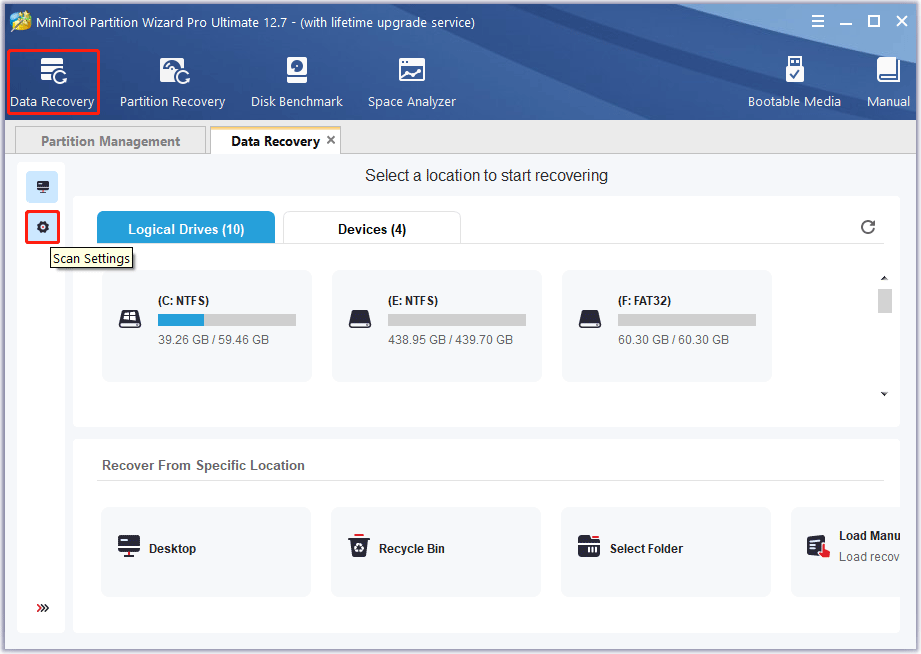Click the E: drive usage bar
This screenshot has width=921, height=654.
pos(457,320)
